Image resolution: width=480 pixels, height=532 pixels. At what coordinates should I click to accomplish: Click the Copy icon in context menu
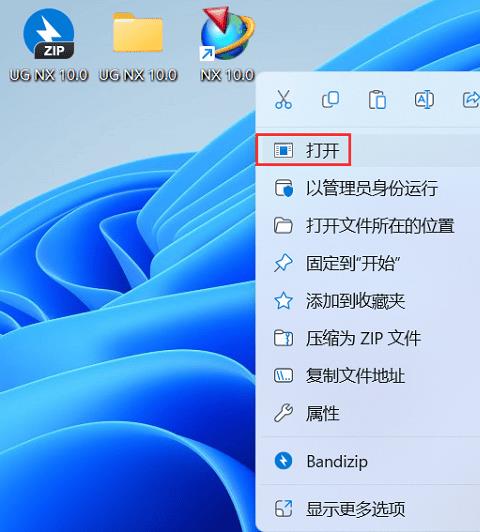click(x=330, y=100)
